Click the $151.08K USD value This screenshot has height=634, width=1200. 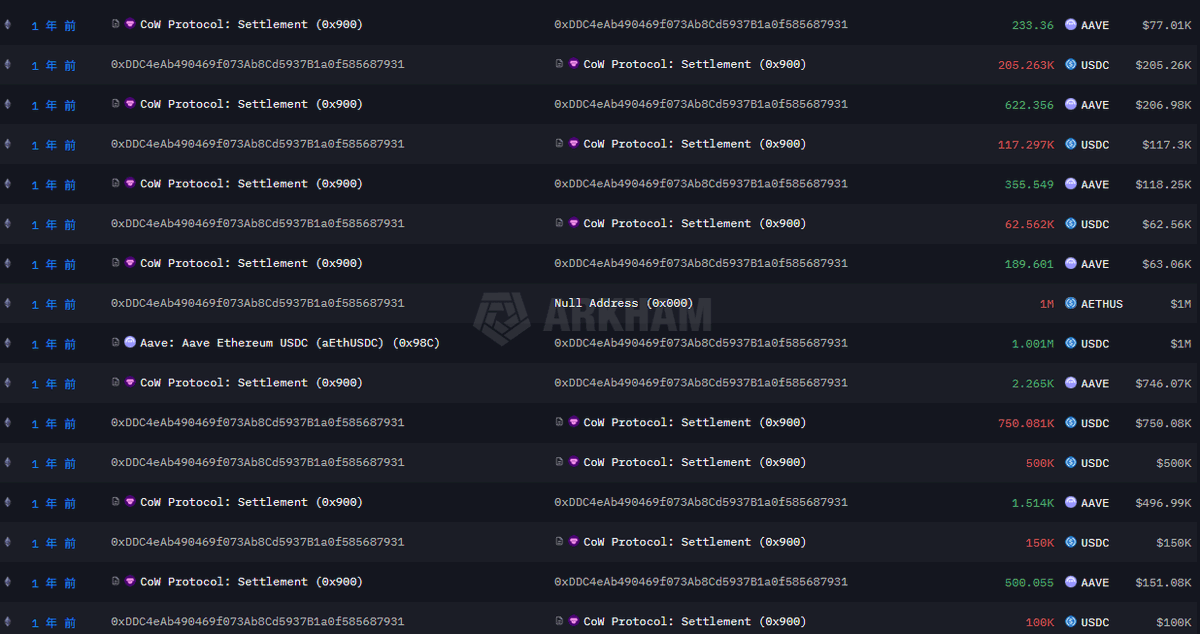(1164, 583)
